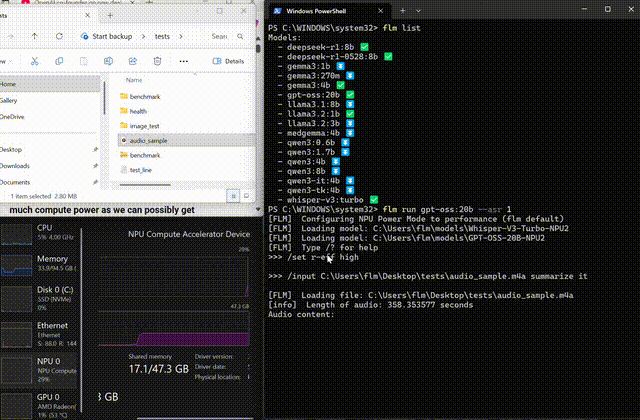Click the Delete trash icon in Explorer
640x420 pixels.
click(157, 61)
